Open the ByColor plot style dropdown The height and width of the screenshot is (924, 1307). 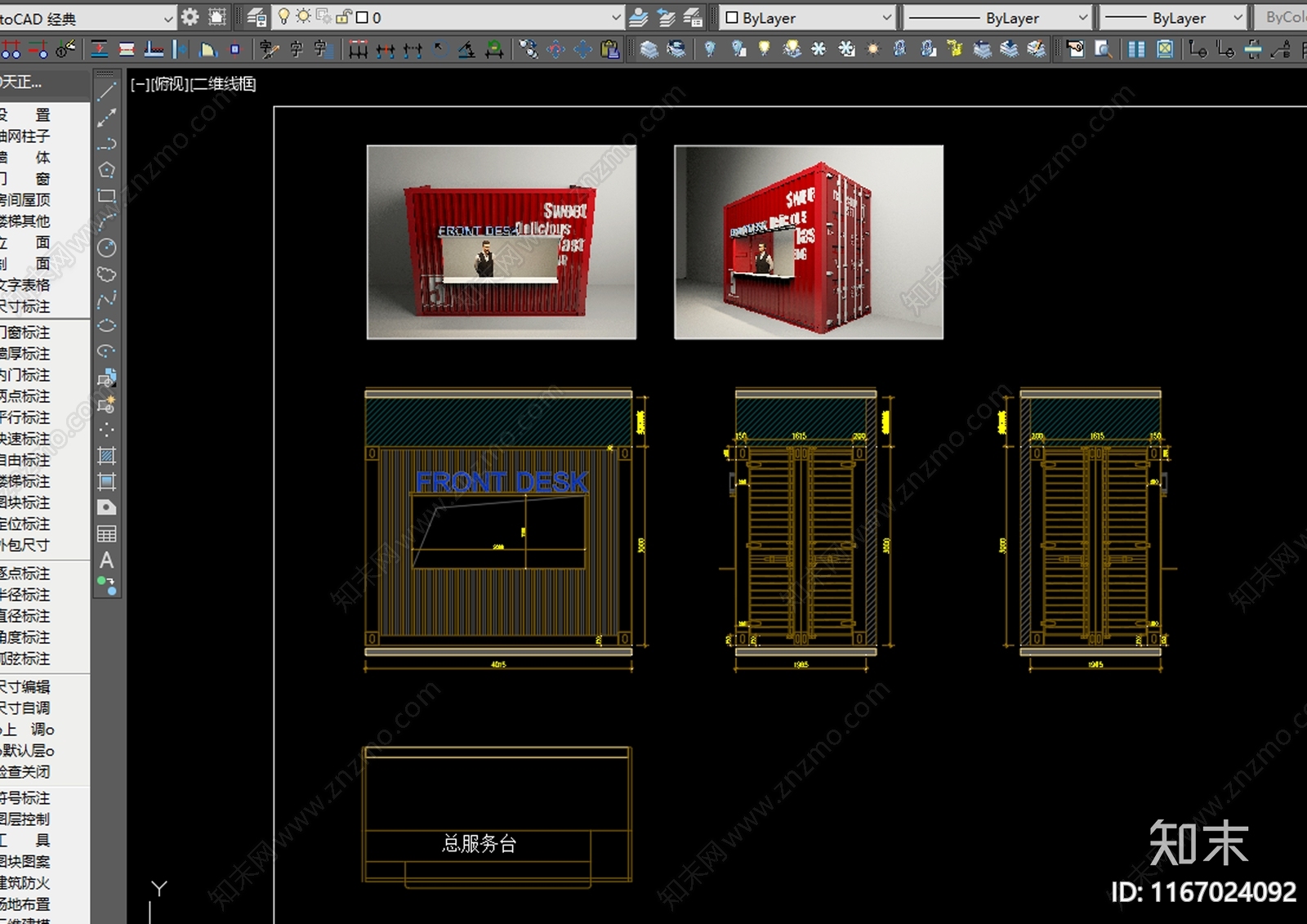(1282, 17)
